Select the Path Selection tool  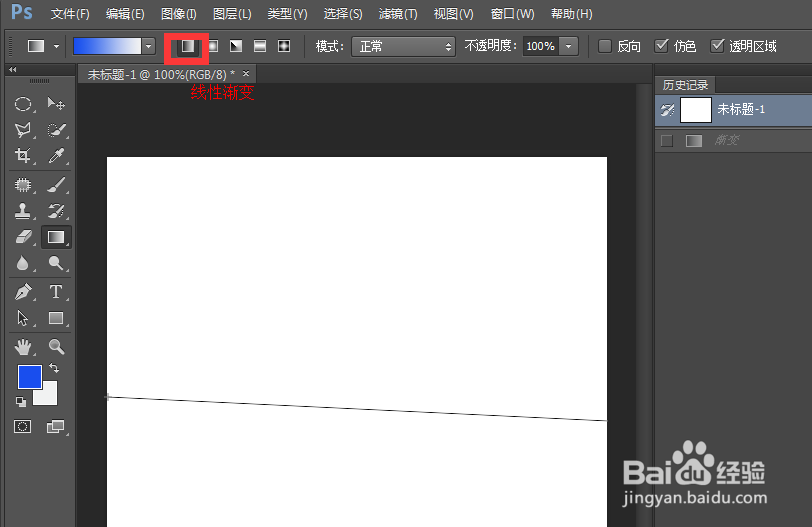pyautogui.click(x=23, y=318)
